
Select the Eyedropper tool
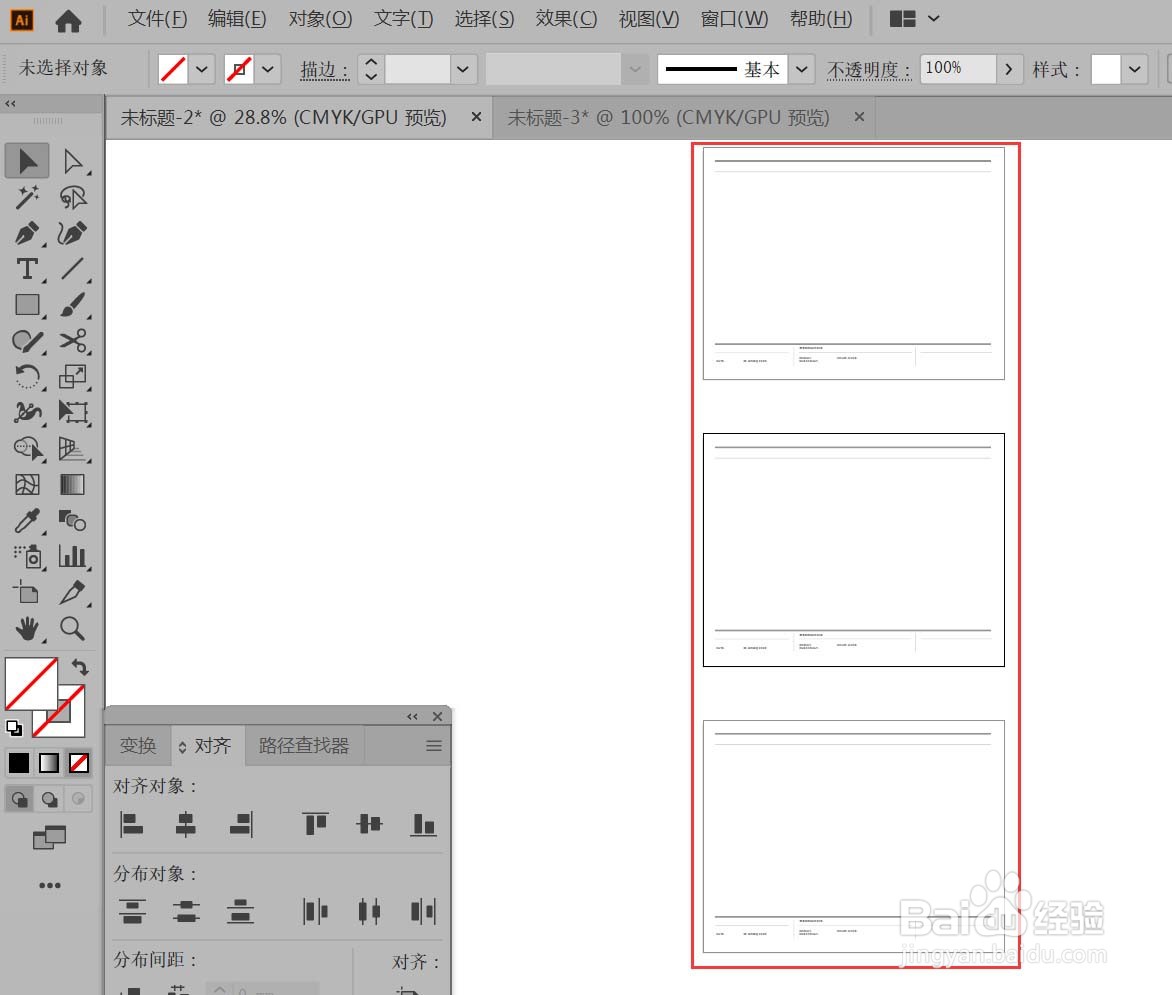click(28, 520)
